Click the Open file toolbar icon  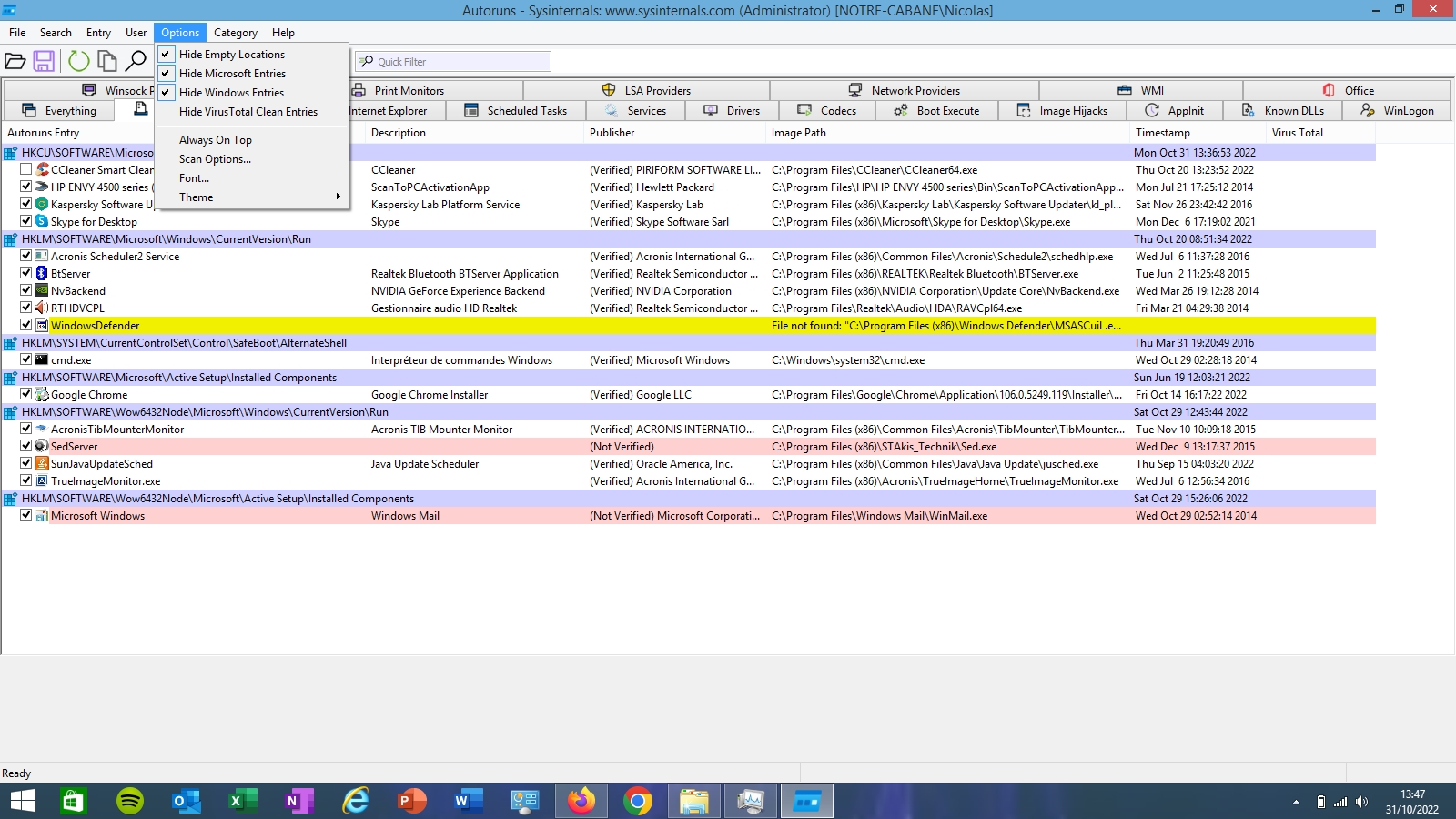coord(15,62)
